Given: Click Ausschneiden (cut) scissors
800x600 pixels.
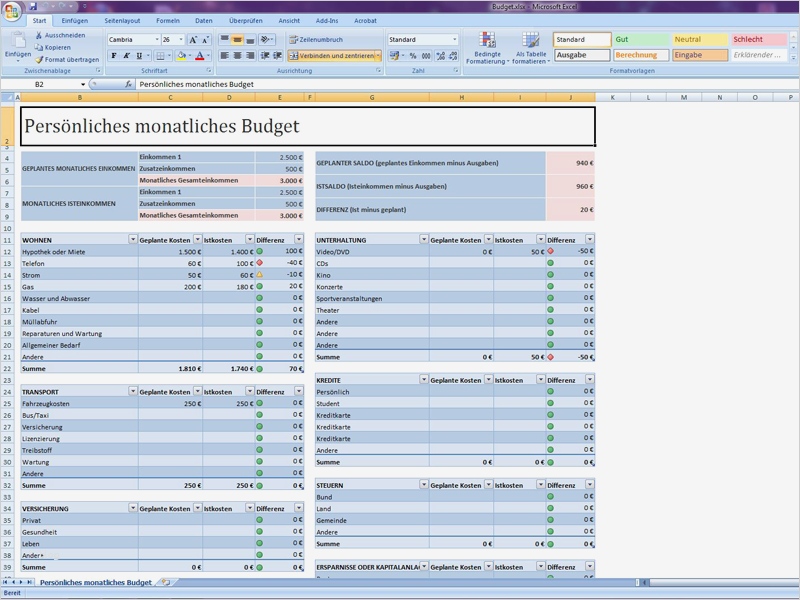Looking at the screenshot, I should pos(60,35).
